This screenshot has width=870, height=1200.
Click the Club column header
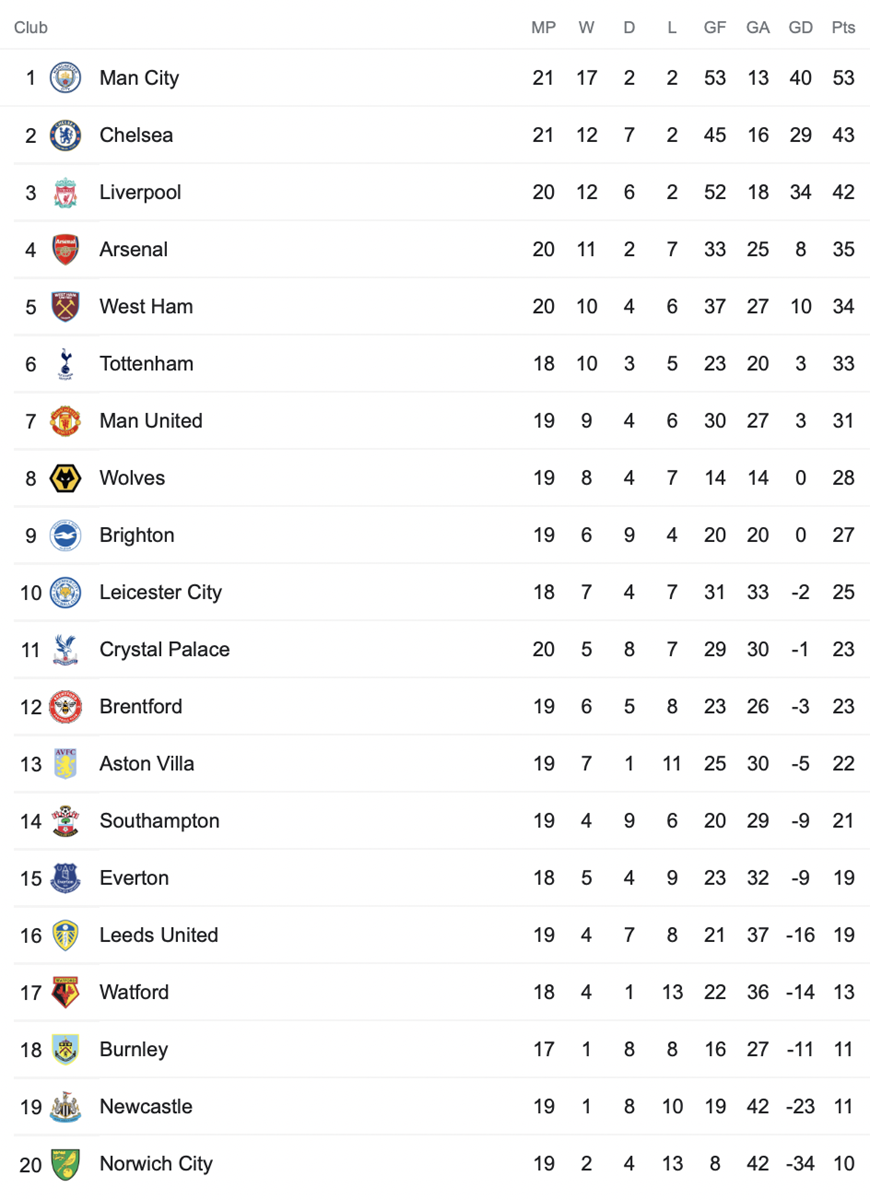[x=31, y=27]
